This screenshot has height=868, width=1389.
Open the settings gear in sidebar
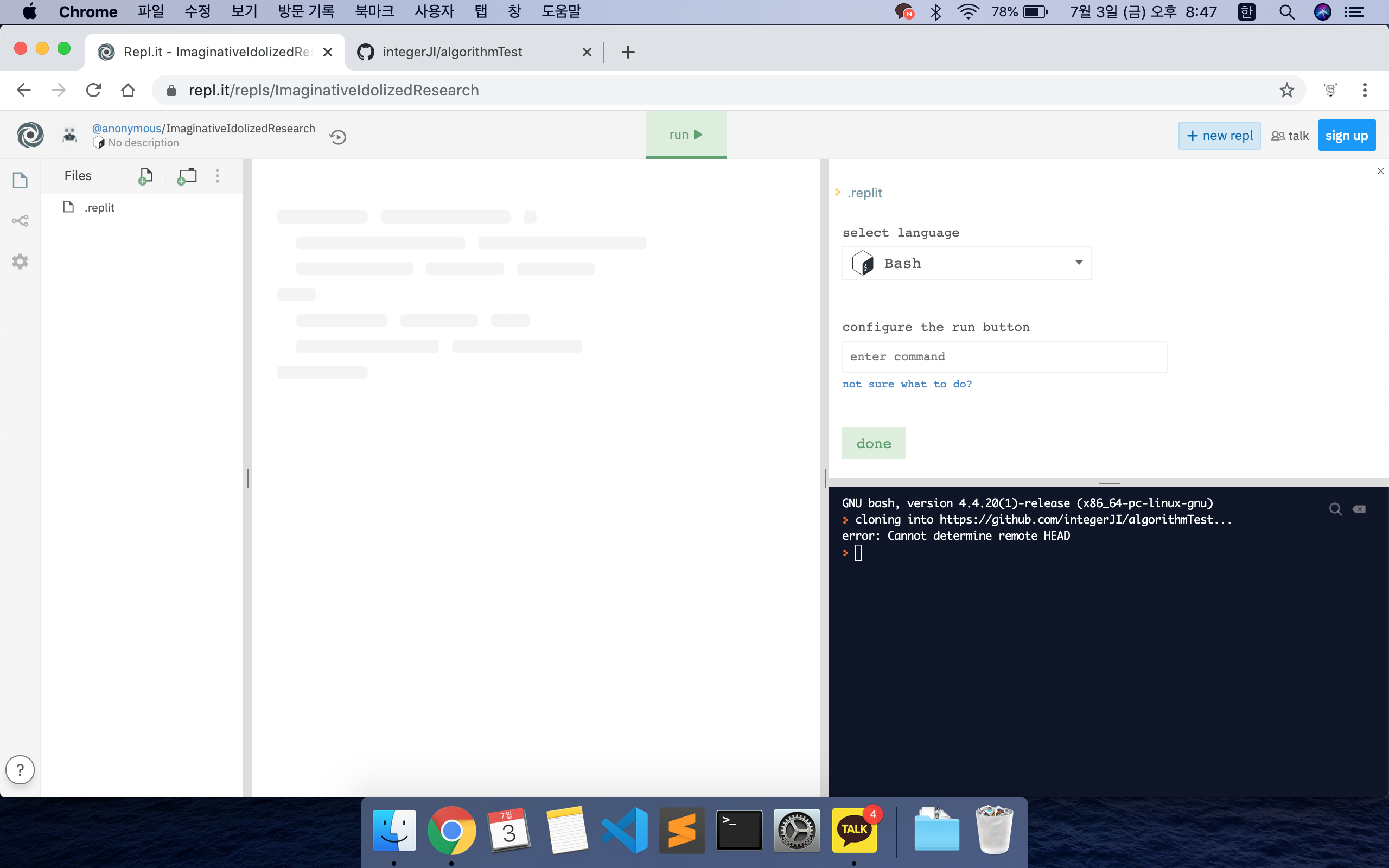tap(20, 261)
